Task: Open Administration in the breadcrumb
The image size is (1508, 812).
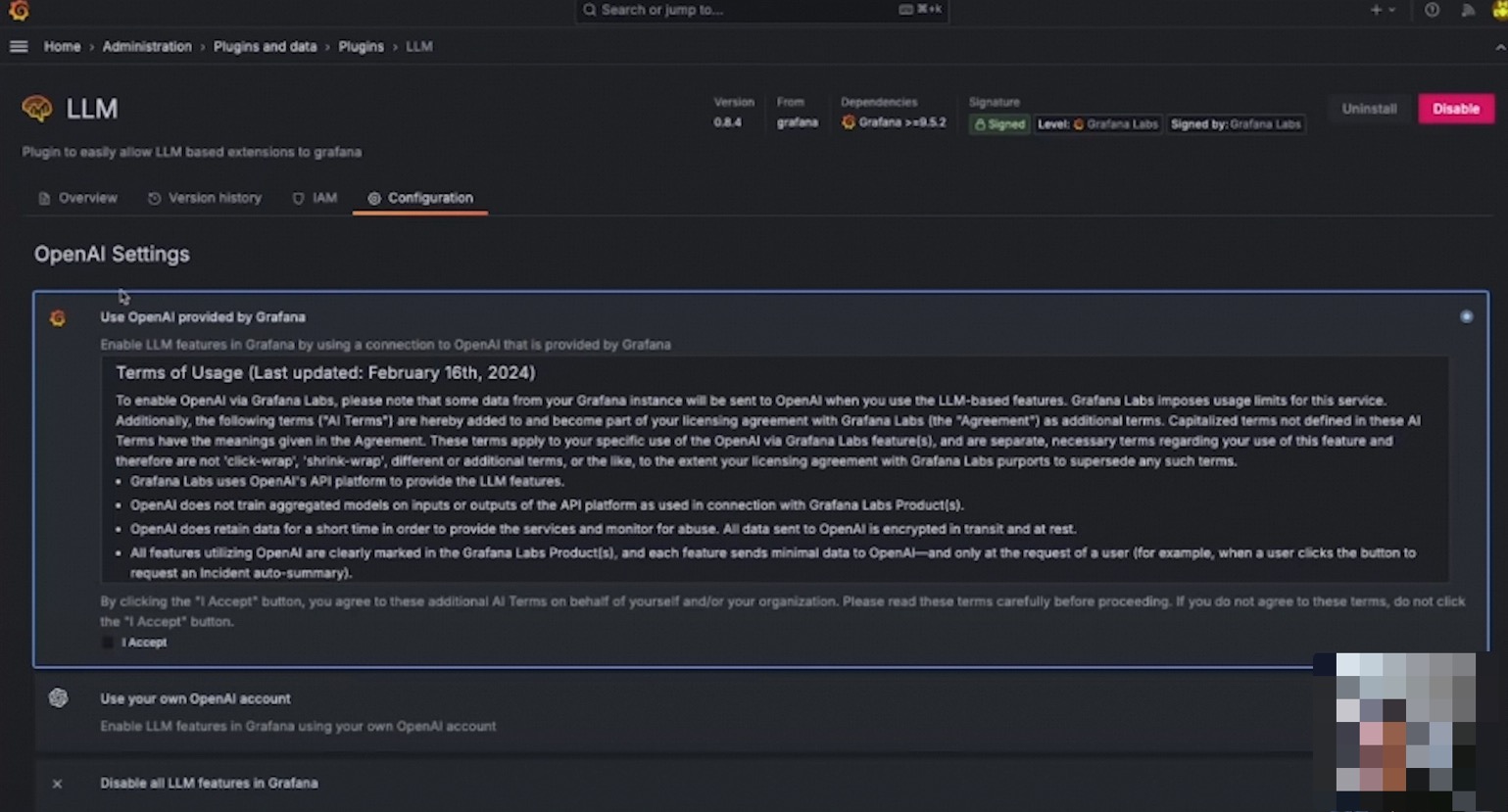Action: 147,46
